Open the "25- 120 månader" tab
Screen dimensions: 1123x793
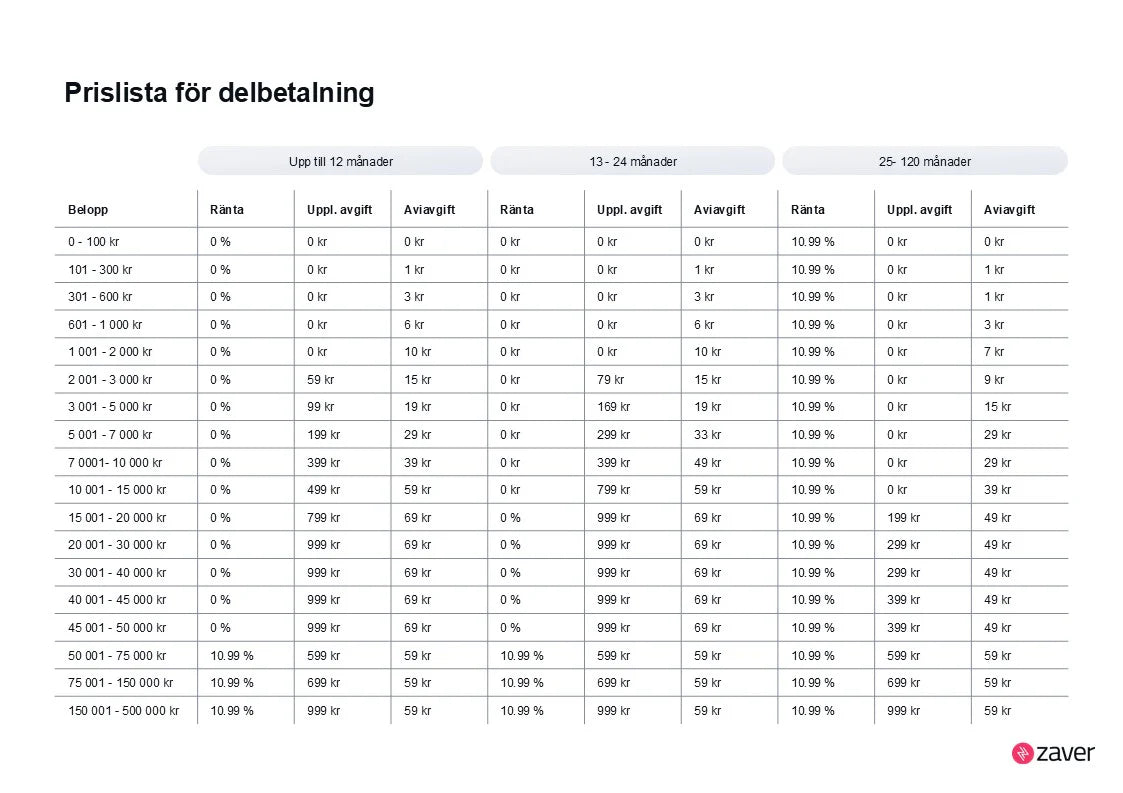click(924, 161)
